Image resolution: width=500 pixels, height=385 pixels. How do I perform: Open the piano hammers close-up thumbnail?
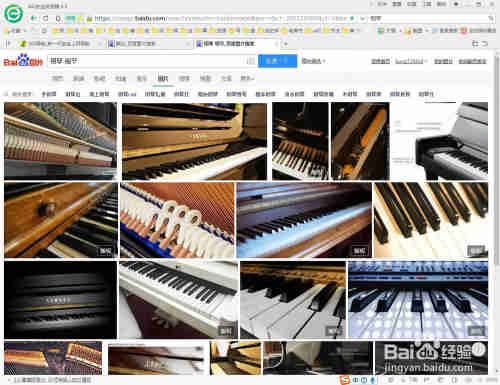(x=177, y=220)
